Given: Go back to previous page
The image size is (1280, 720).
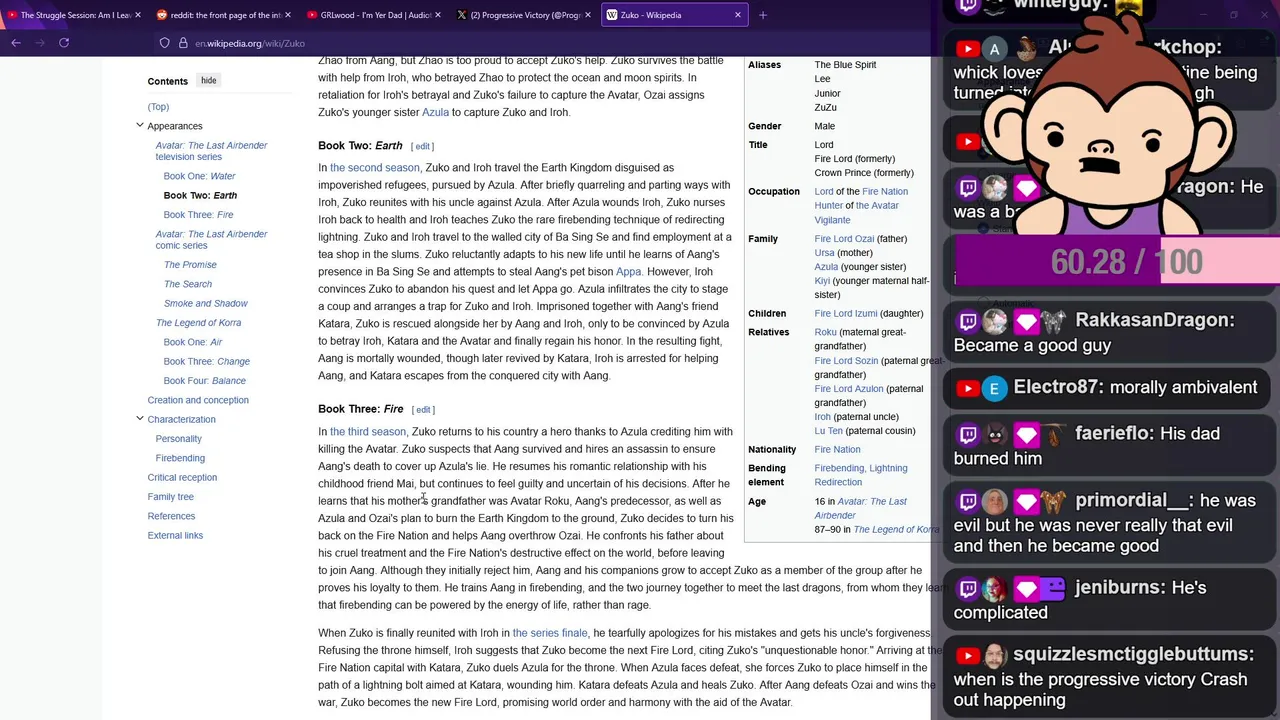Looking at the screenshot, I should click(16, 43).
